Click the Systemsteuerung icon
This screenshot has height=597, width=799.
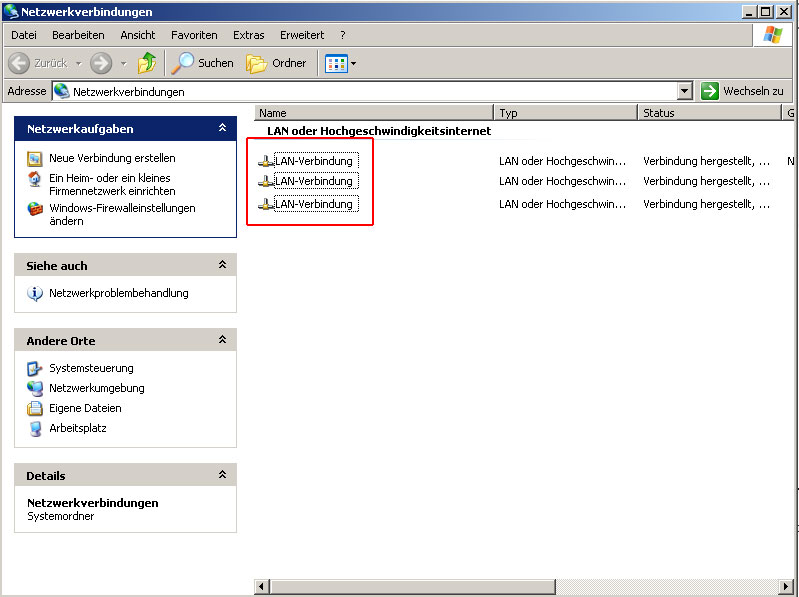tap(35, 368)
